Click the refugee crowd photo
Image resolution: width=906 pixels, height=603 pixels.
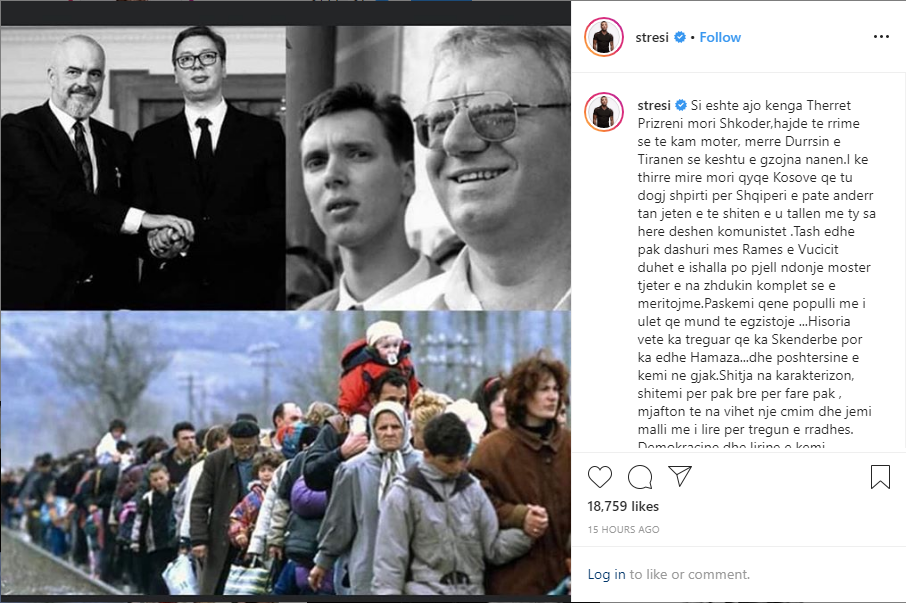coord(285,453)
